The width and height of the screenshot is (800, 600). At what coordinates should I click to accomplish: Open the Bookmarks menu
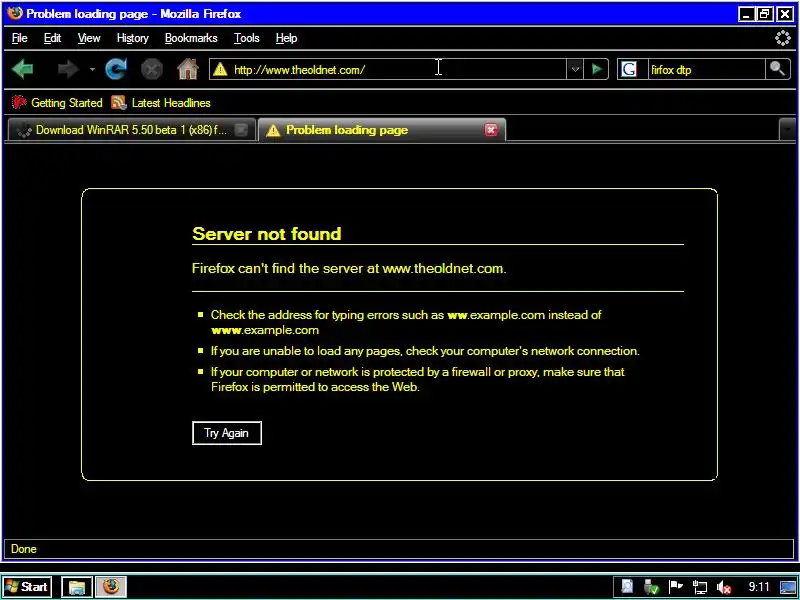tap(191, 38)
